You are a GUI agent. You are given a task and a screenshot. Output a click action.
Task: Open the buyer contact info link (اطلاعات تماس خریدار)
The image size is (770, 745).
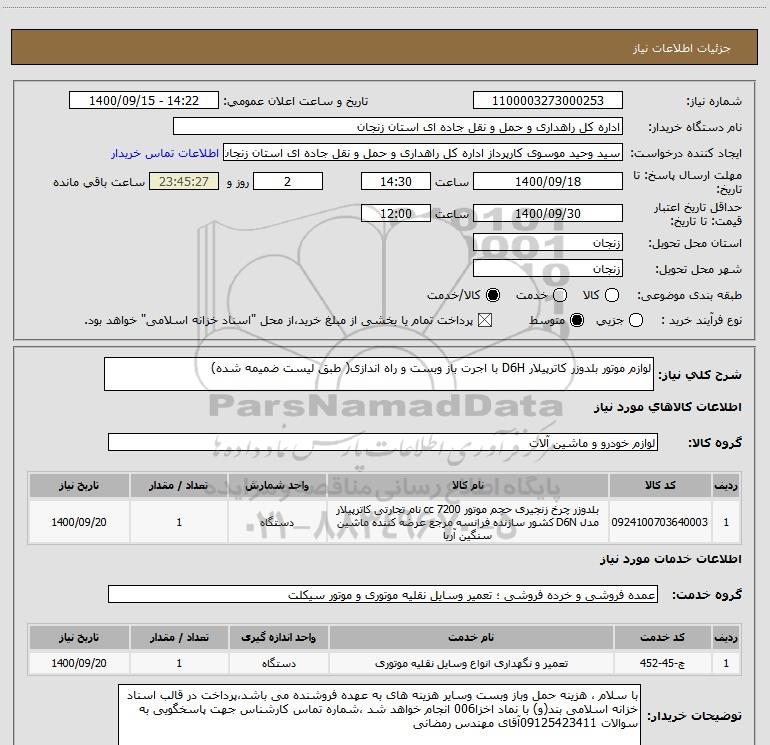pos(165,153)
